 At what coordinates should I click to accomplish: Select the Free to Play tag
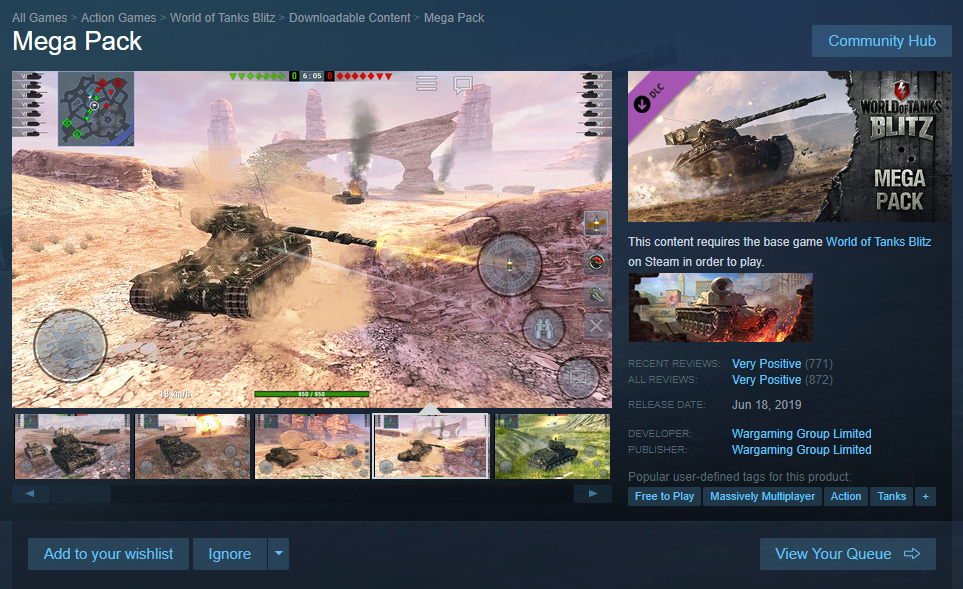click(664, 496)
